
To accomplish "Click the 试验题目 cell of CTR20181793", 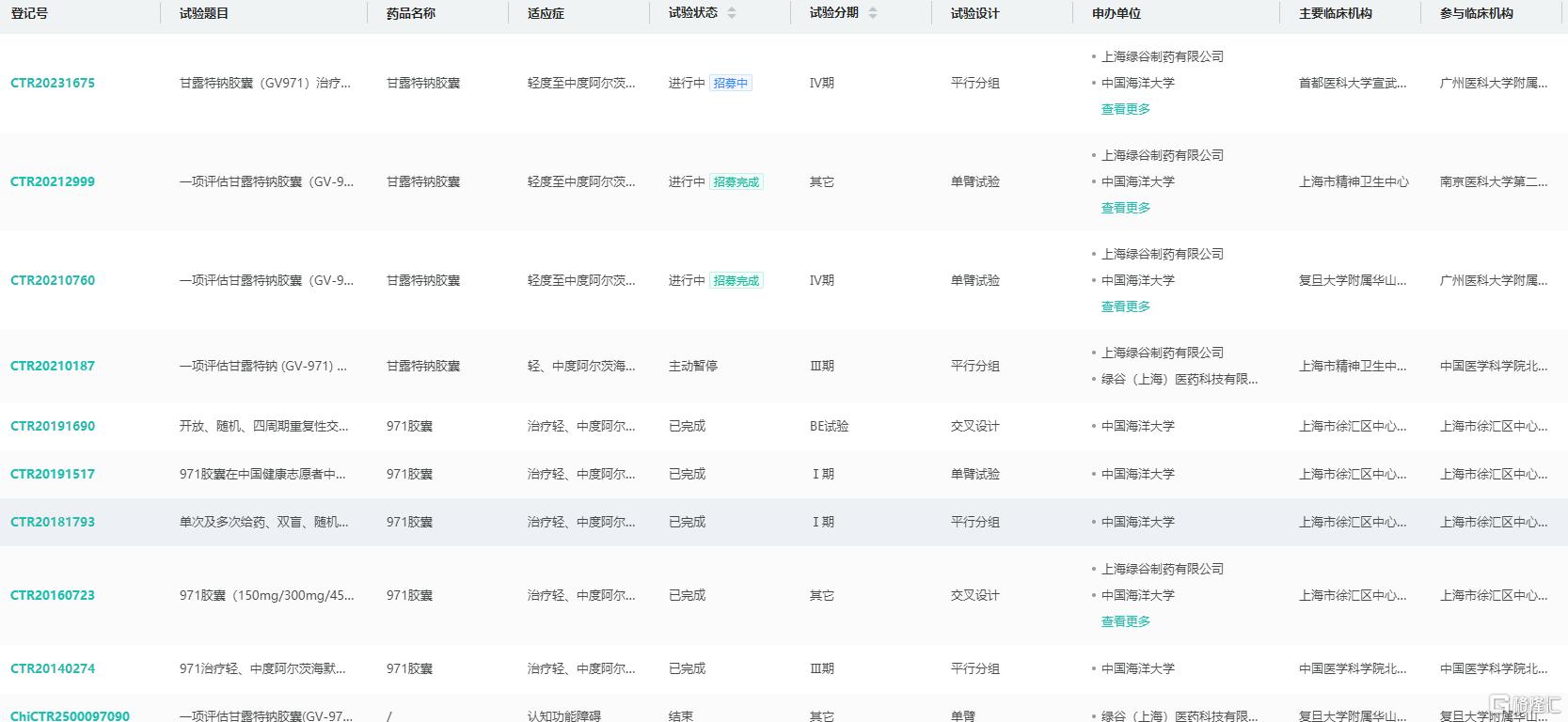I will (263, 522).
